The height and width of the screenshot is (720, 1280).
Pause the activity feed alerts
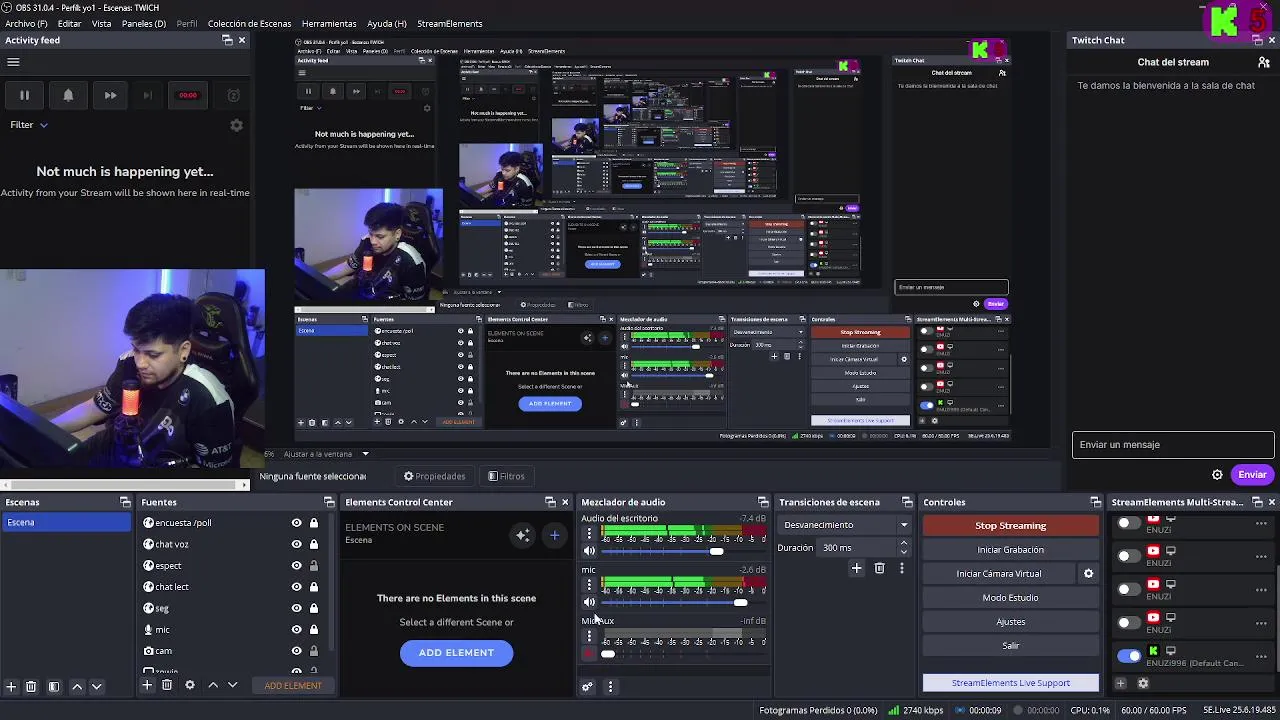click(x=24, y=95)
